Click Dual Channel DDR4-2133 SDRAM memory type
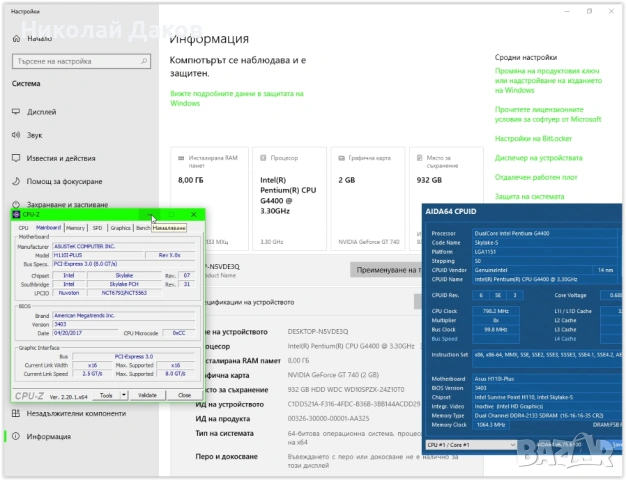626x480 pixels. tap(547, 415)
